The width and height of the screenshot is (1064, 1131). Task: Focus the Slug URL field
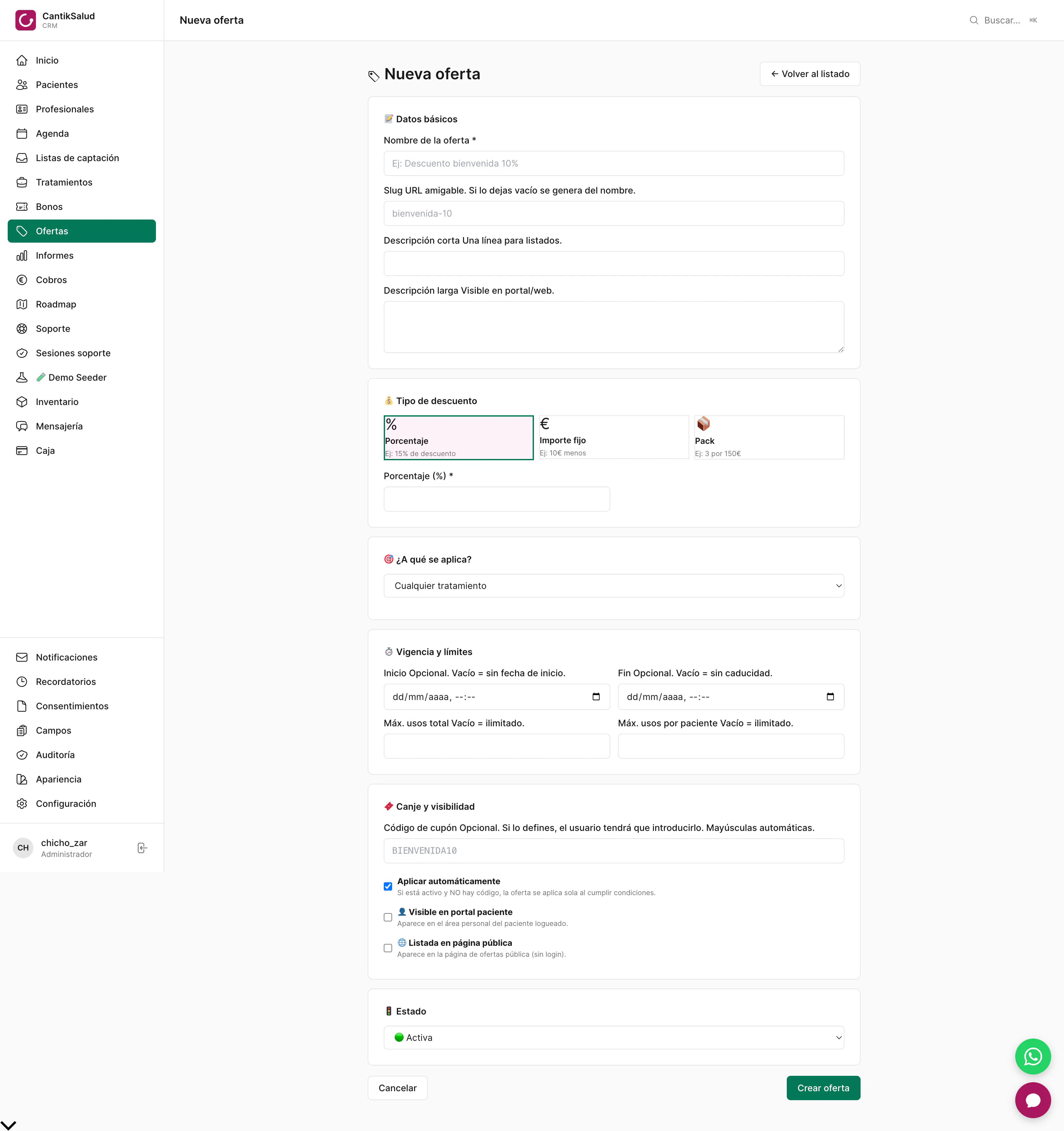614,213
